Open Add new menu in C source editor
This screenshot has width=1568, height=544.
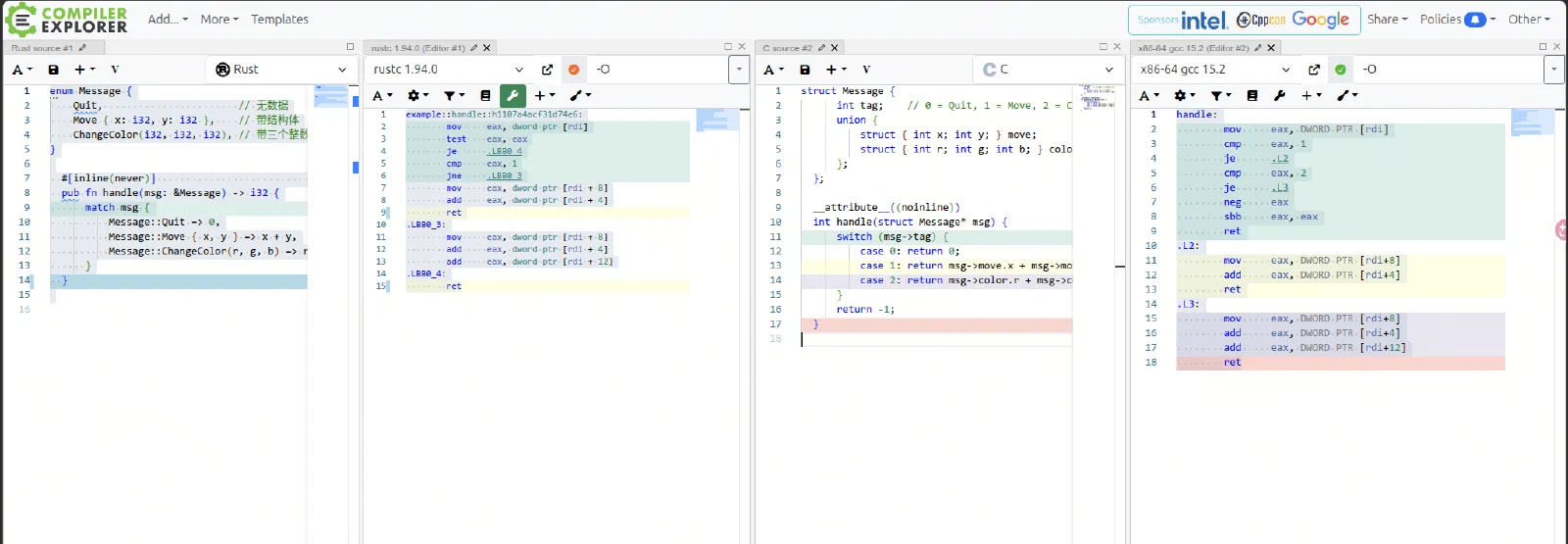836,70
